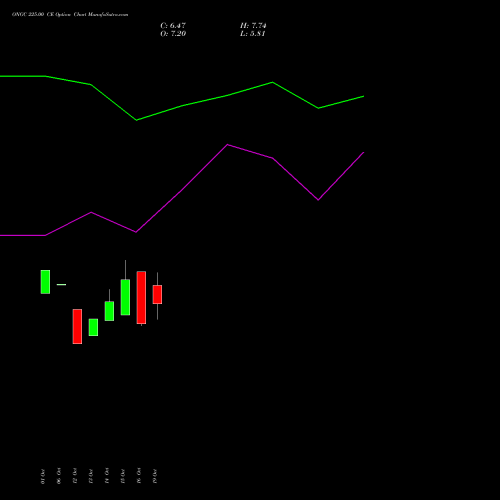
Task: Click the last red candlestick above 19 Oct
Action: pos(157,294)
